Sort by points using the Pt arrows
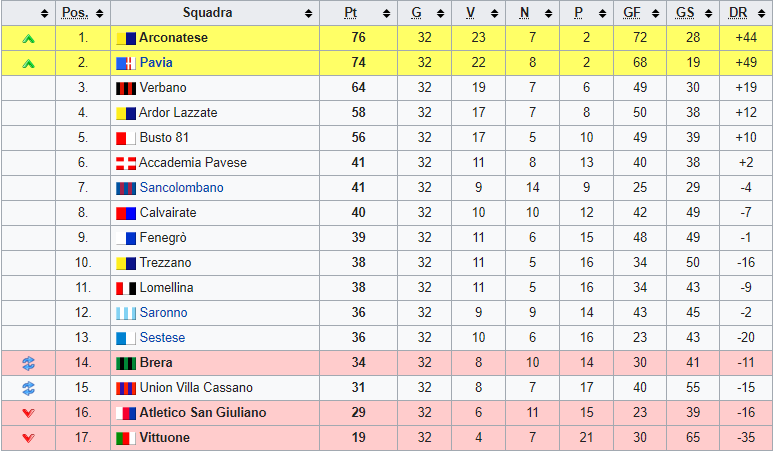The width and height of the screenshot is (774, 451). 387,13
